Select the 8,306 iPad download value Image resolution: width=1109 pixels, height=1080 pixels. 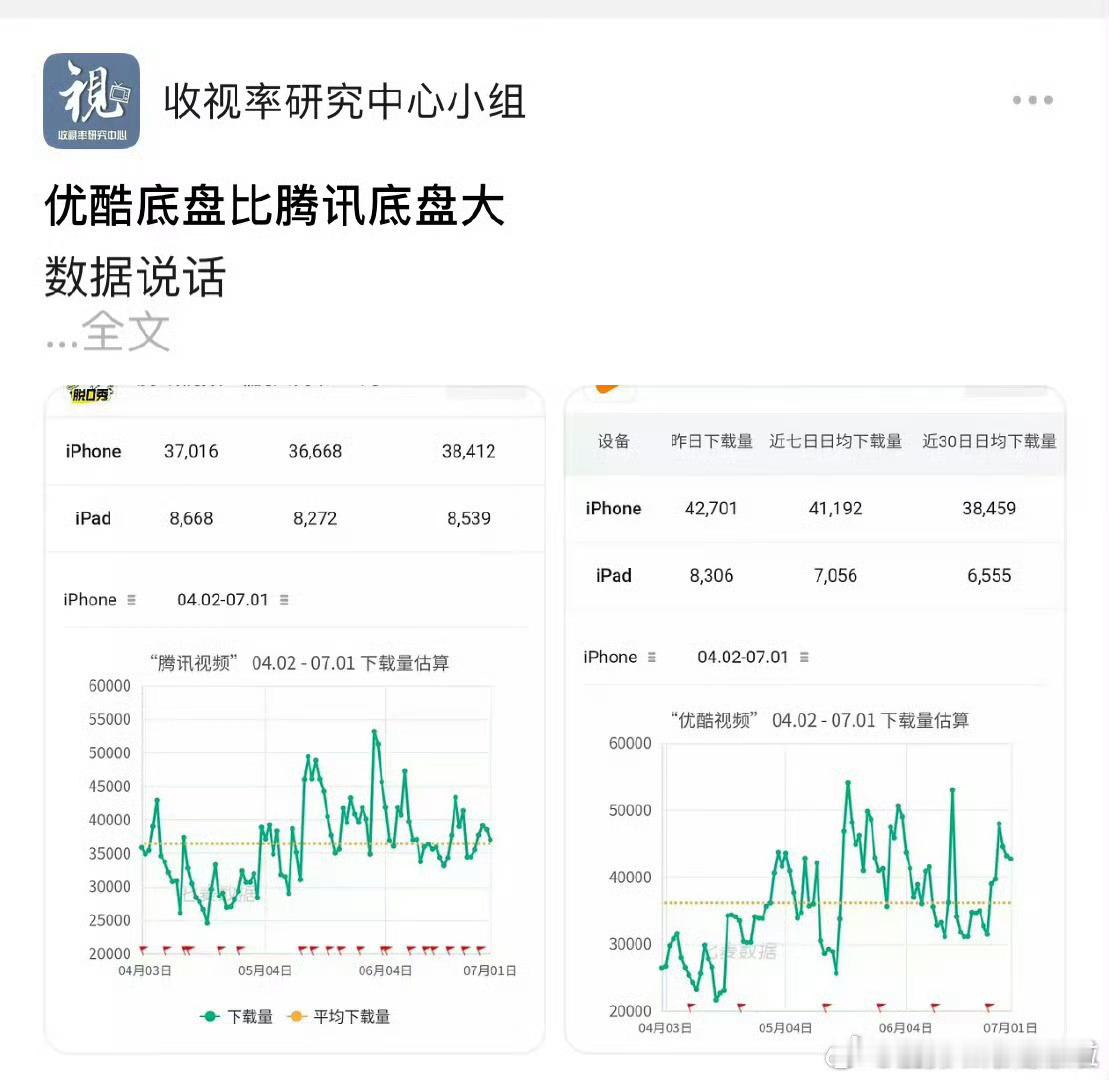712,576
